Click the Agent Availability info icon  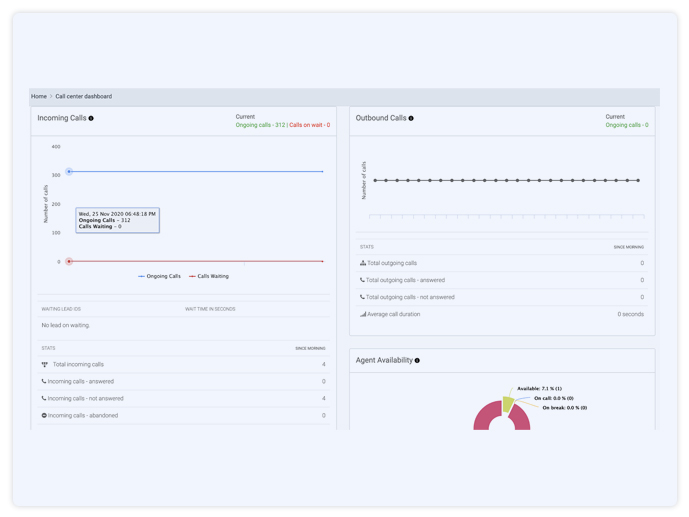click(x=417, y=360)
